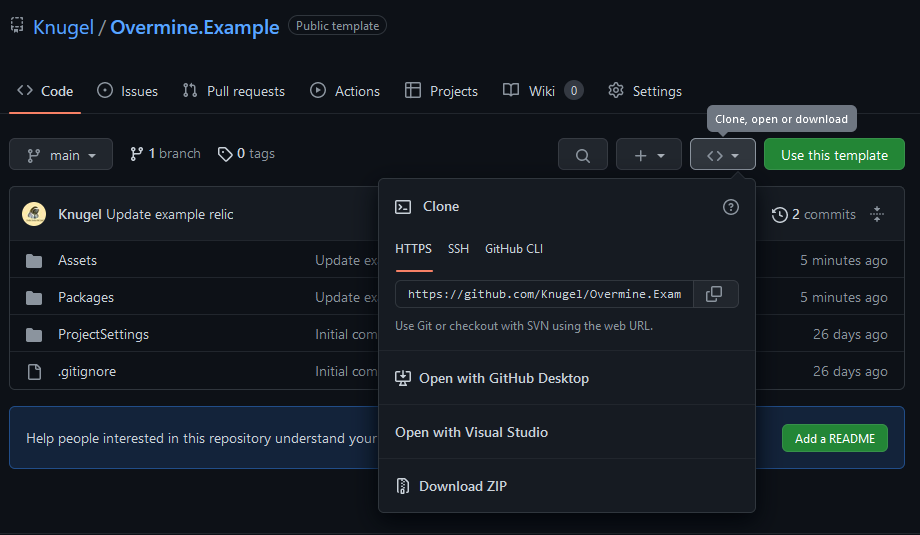
Task: Select the SSH clone tab
Action: (x=458, y=249)
